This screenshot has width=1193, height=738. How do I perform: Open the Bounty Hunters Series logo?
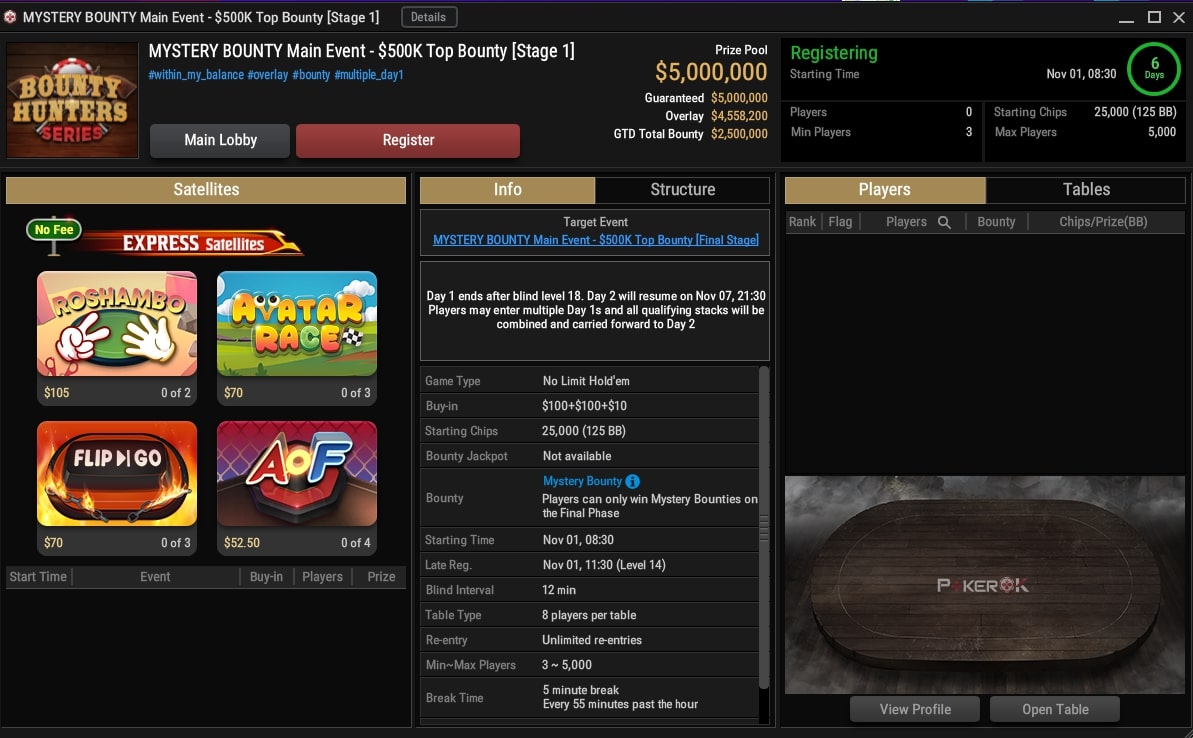[72, 100]
